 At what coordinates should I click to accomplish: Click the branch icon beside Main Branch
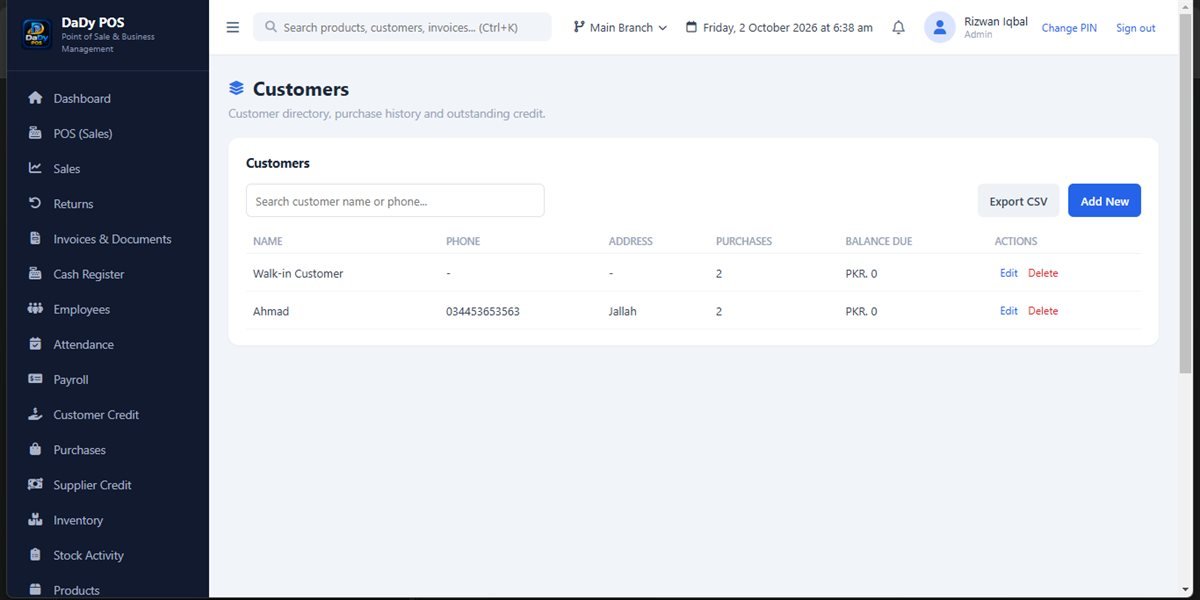tap(579, 27)
